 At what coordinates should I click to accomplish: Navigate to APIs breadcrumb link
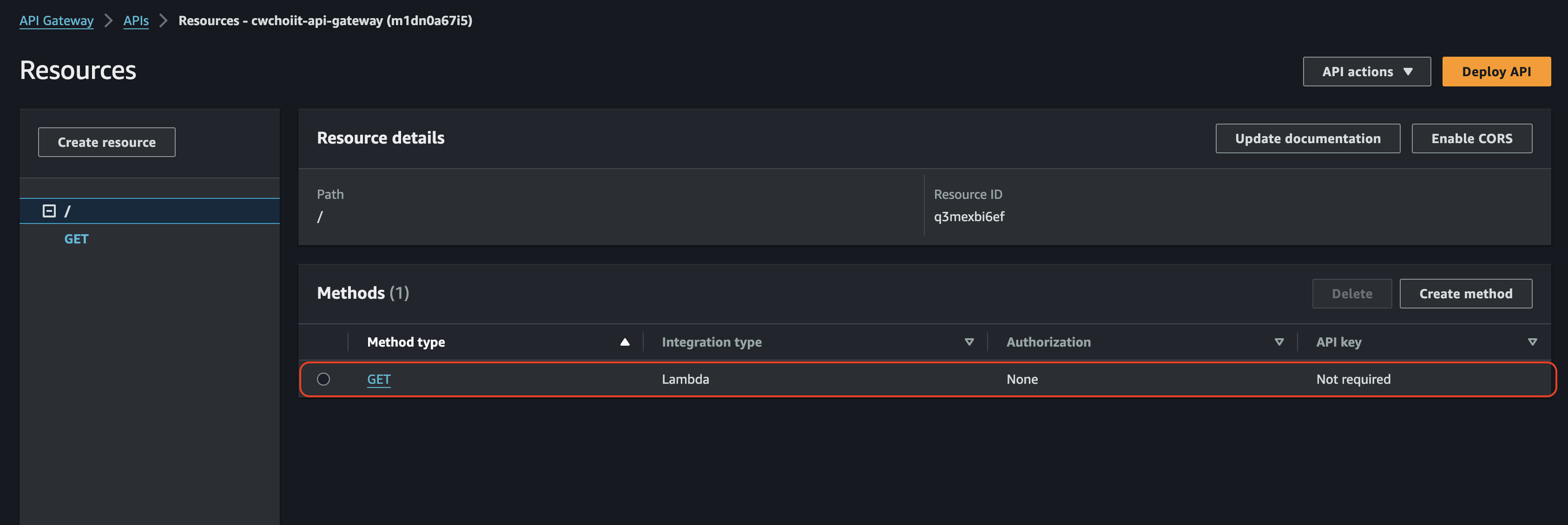[x=136, y=21]
